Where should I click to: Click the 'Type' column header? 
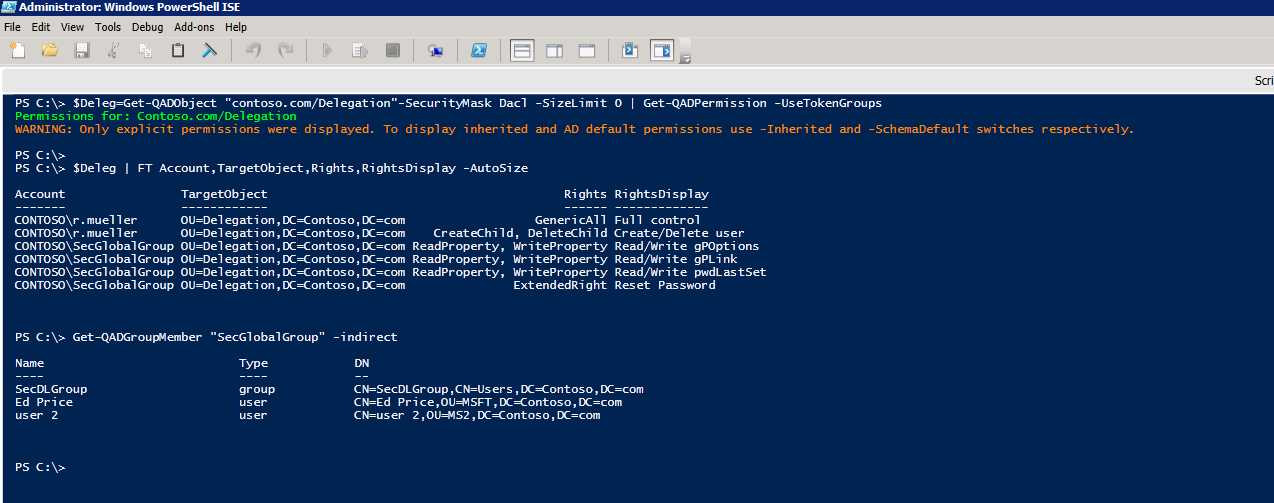point(253,363)
